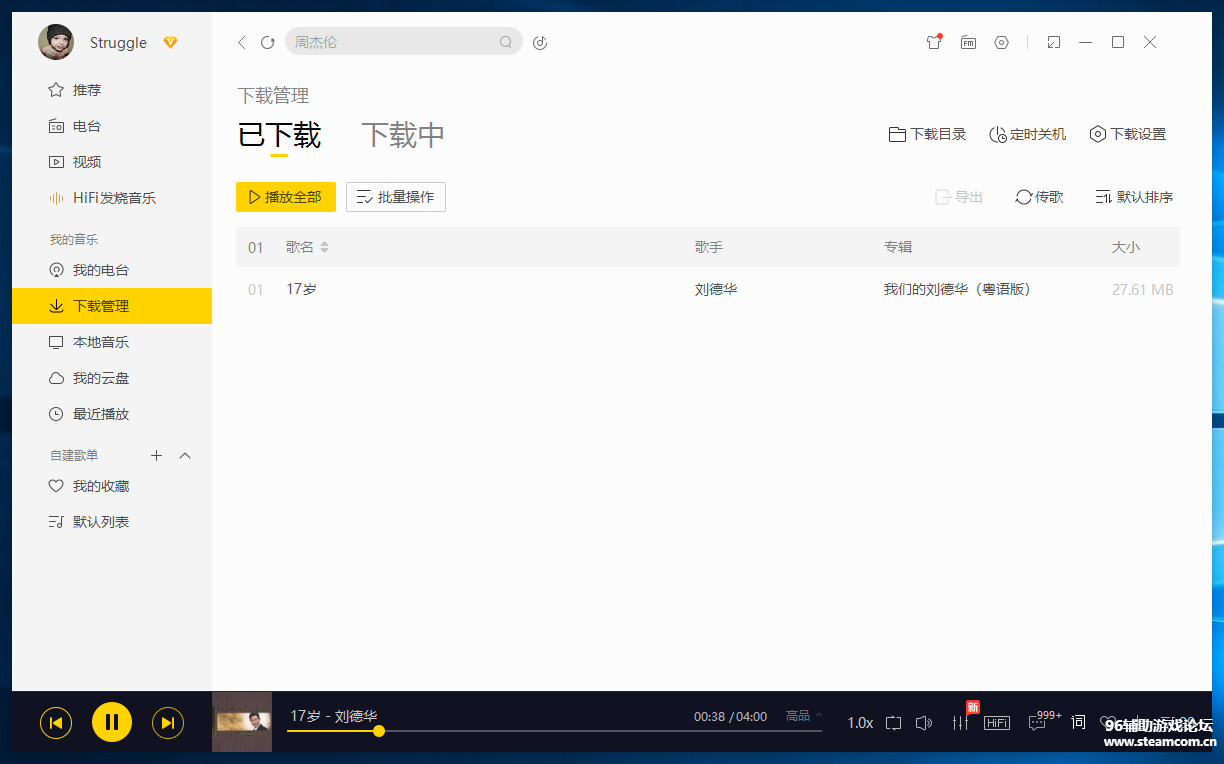Viewport: 1224px width, 764px height.
Task: Mute the volume speaker icon
Action: tap(924, 722)
